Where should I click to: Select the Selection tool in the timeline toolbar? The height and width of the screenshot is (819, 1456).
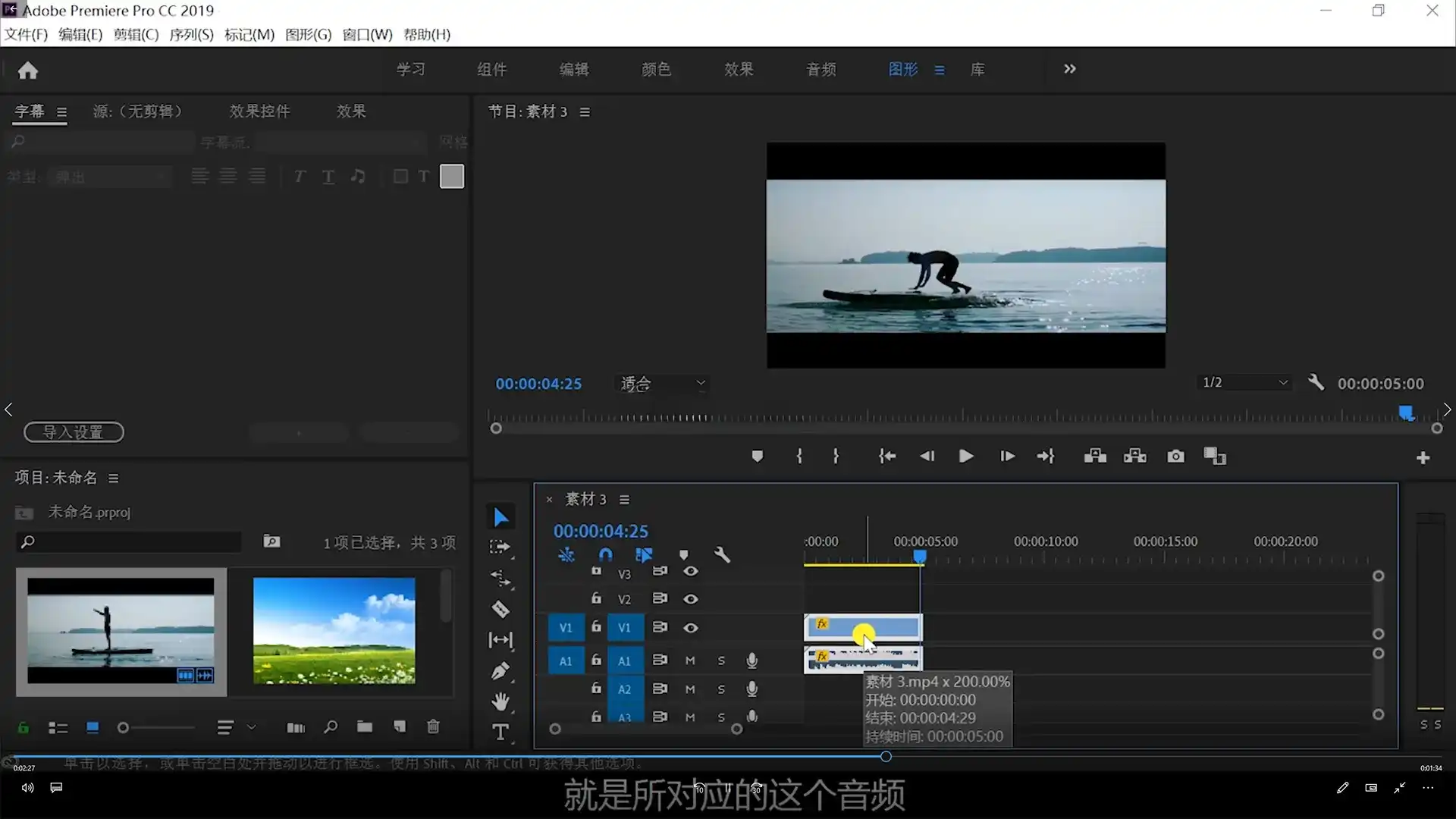[500, 516]
